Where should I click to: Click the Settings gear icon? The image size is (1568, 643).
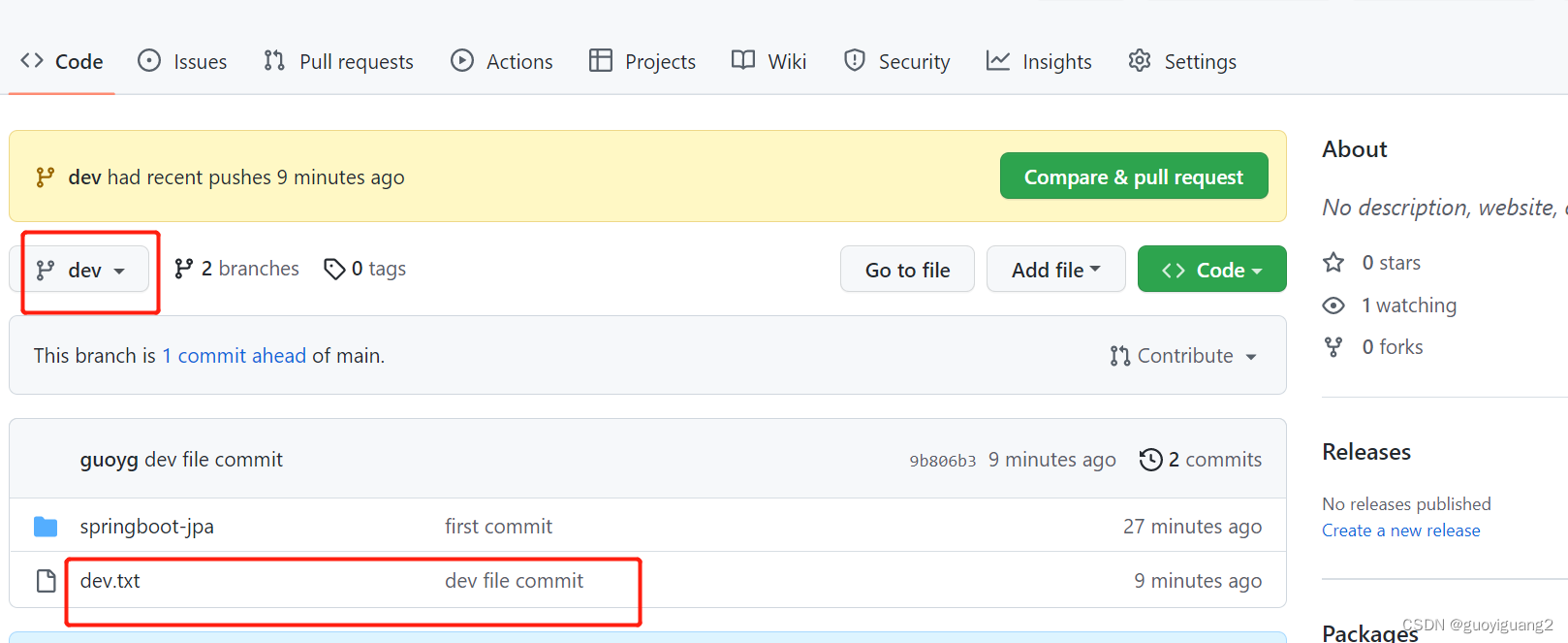click(1140, 61)
